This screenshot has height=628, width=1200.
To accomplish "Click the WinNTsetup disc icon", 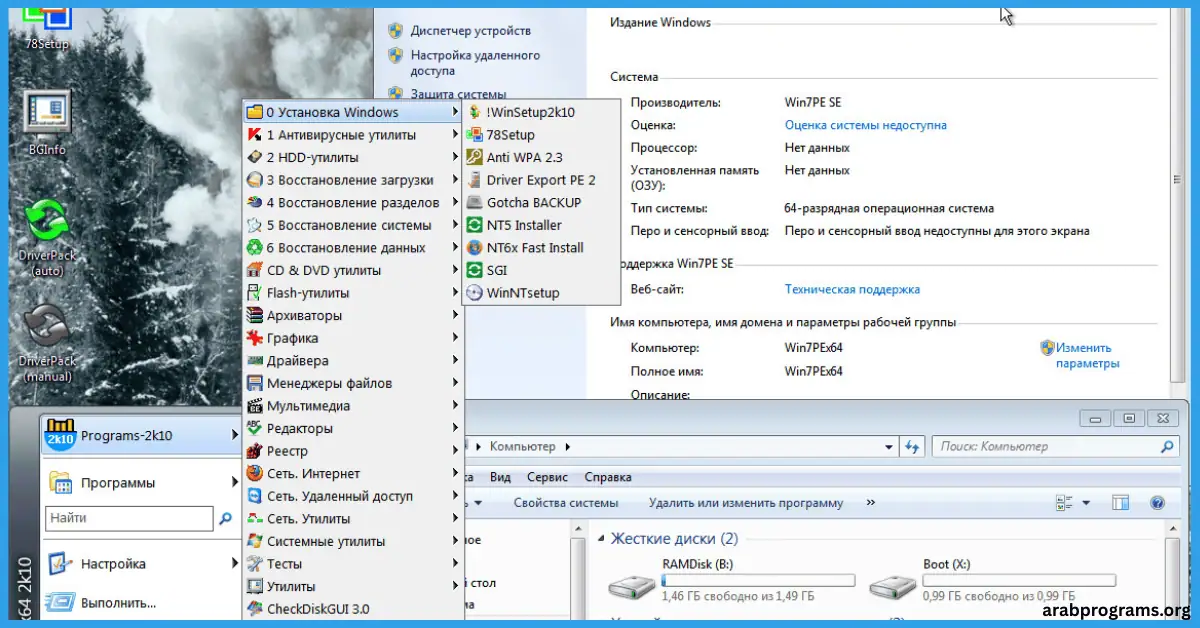I will click(474, 293).
